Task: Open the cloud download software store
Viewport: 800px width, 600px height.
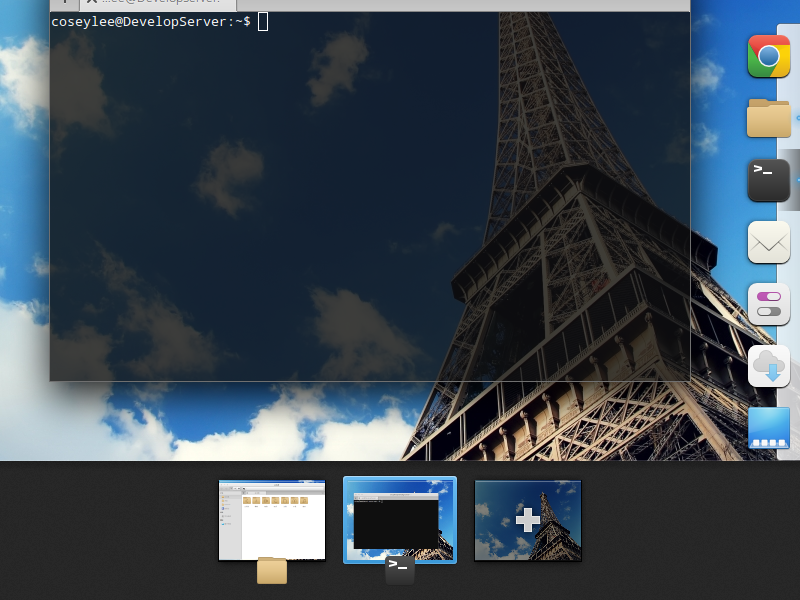Action: point(768,366)
